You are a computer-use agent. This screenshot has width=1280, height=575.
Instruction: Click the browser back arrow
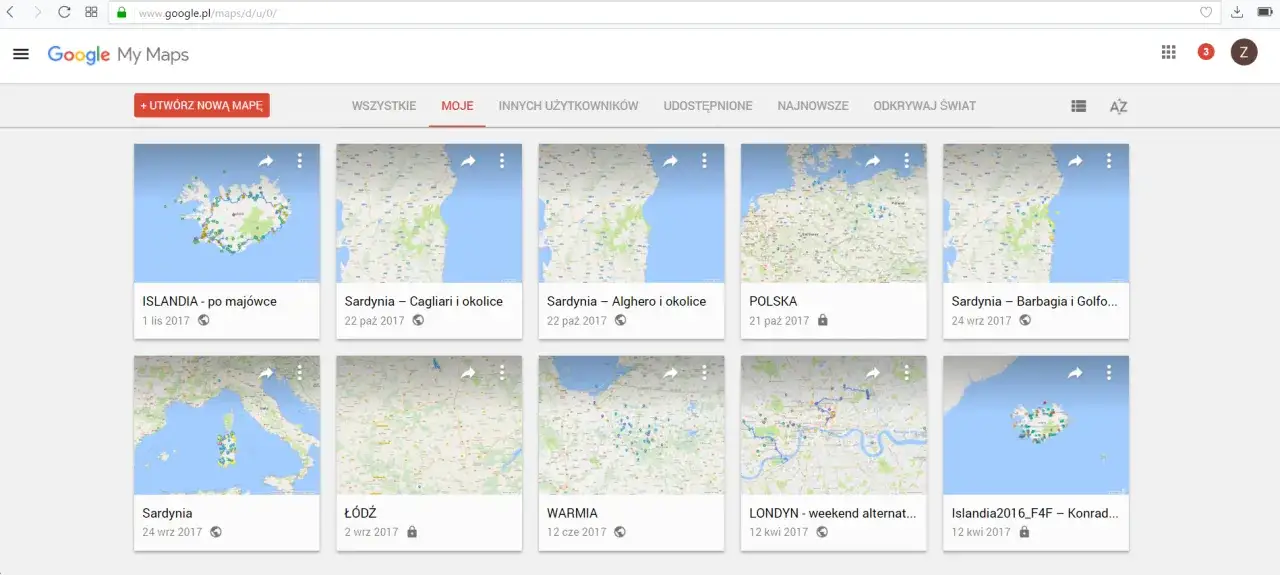click(10, 12)
